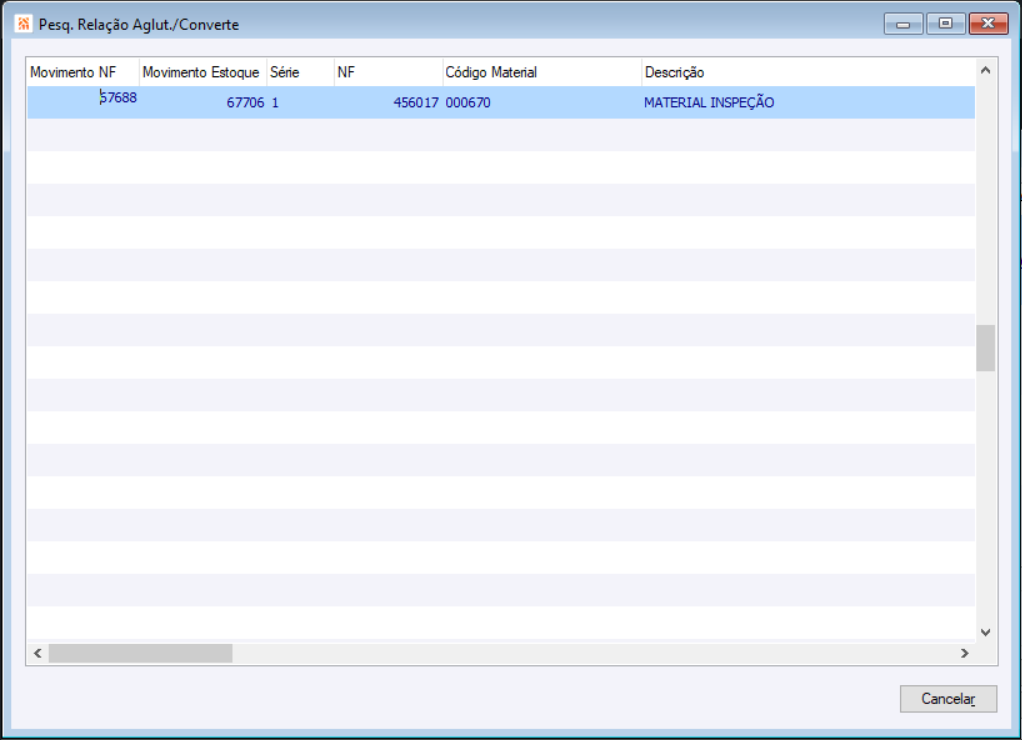Close the Pesq. Relação Aglut./Converte window

tap(988, 23)
